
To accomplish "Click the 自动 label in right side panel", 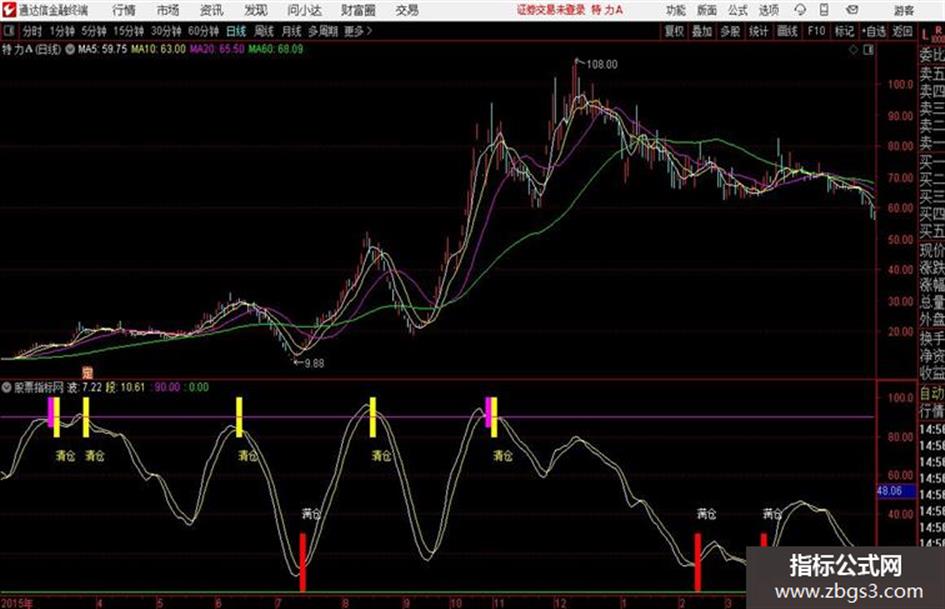I will [931, 394].
